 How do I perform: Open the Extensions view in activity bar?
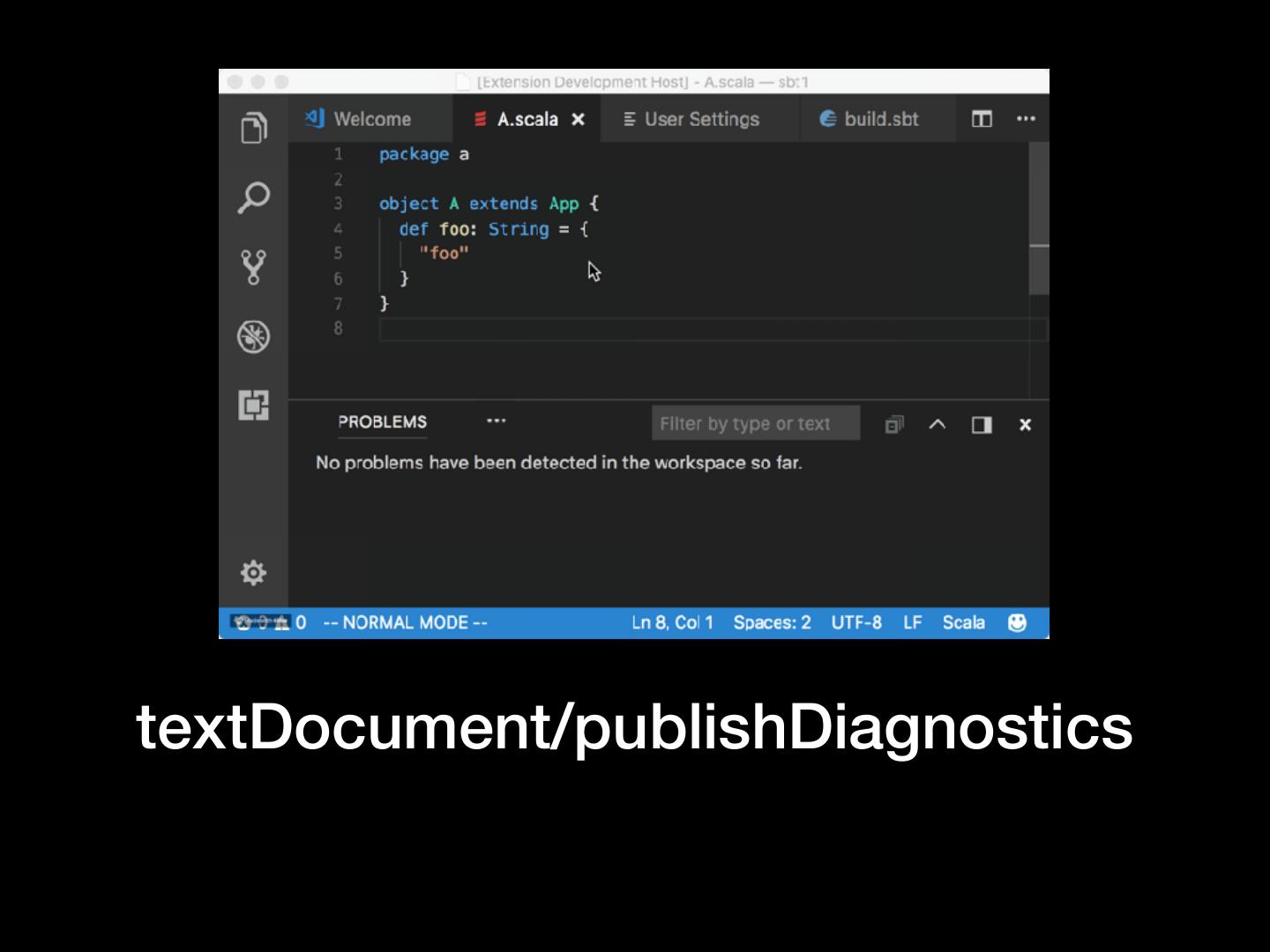[x=253, y=405]
